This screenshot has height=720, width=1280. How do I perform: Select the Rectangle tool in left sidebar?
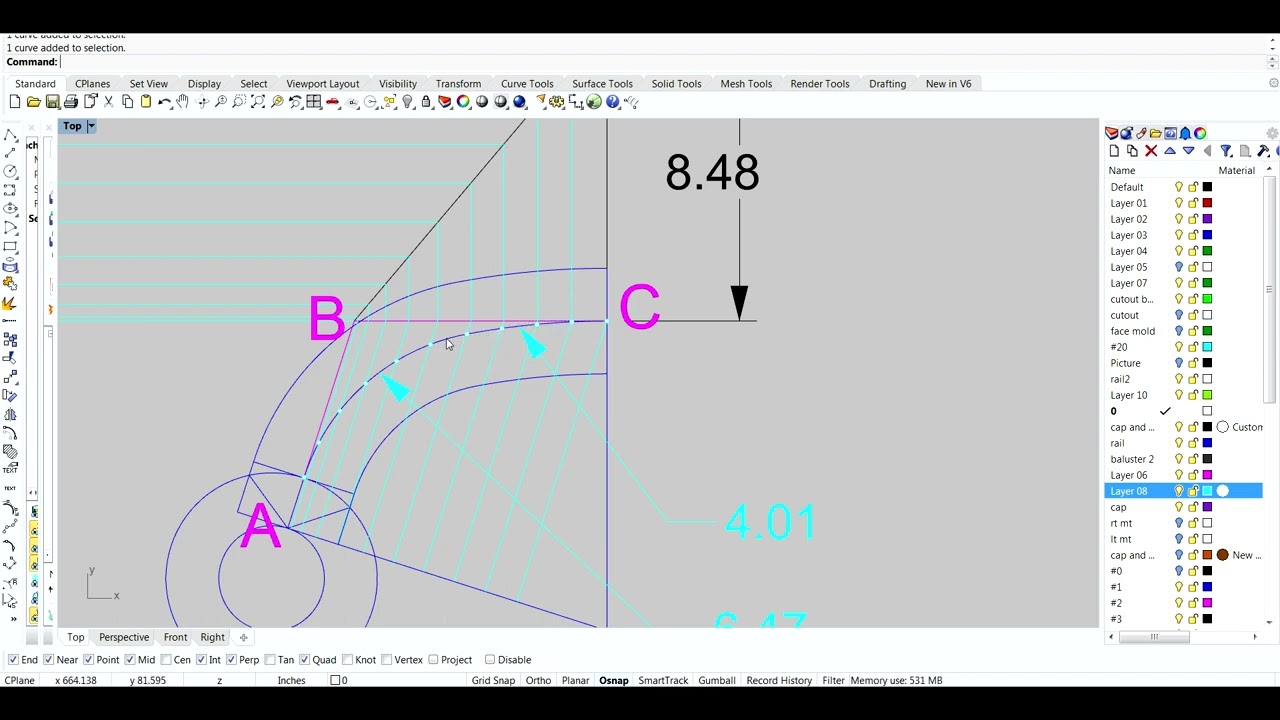click(x=10, y=247)
